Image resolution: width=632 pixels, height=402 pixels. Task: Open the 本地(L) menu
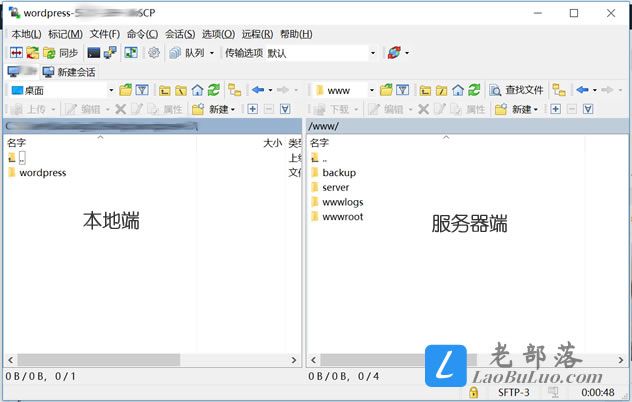click(x=26, y=34)
